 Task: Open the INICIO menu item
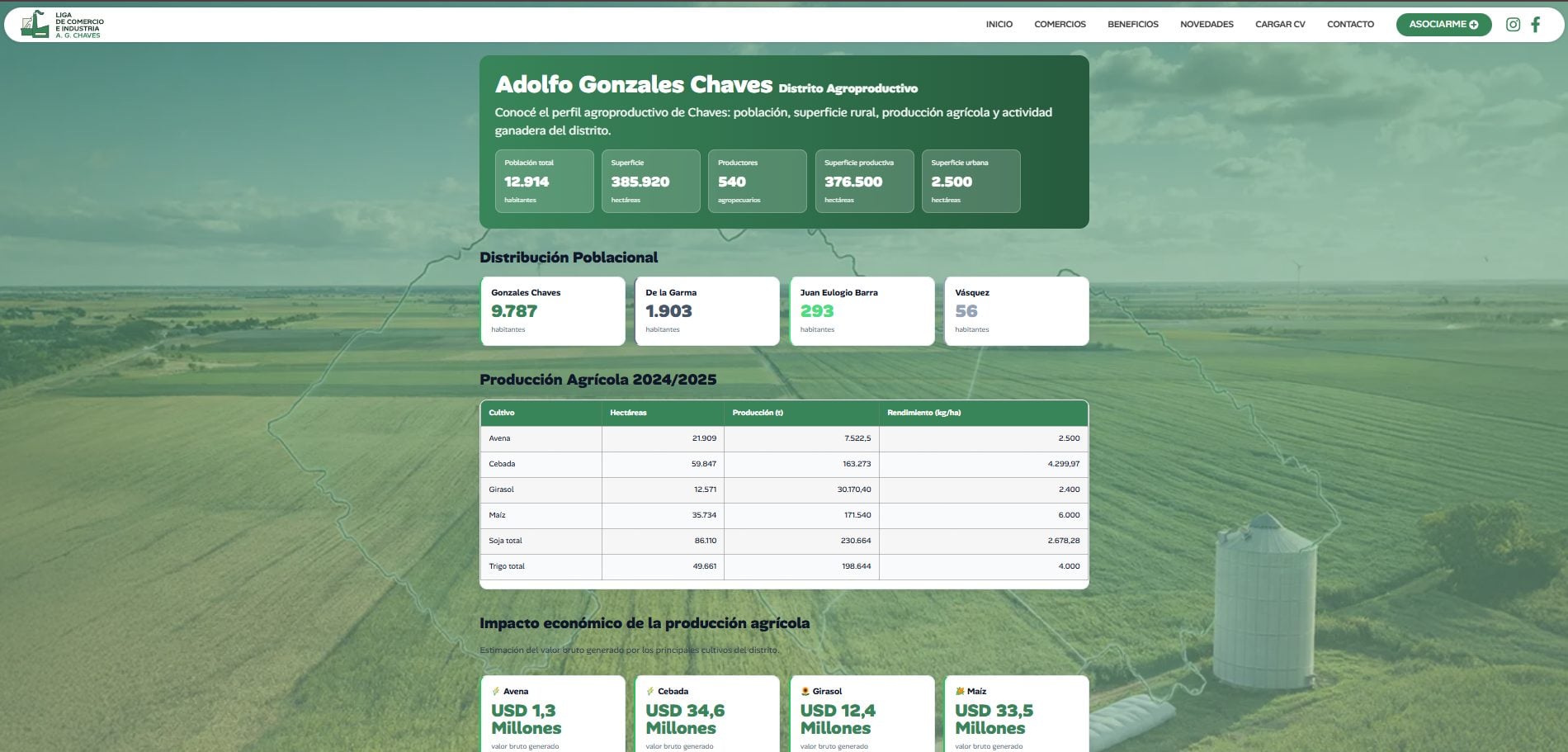pyautogui.click(x=999, y=25)
